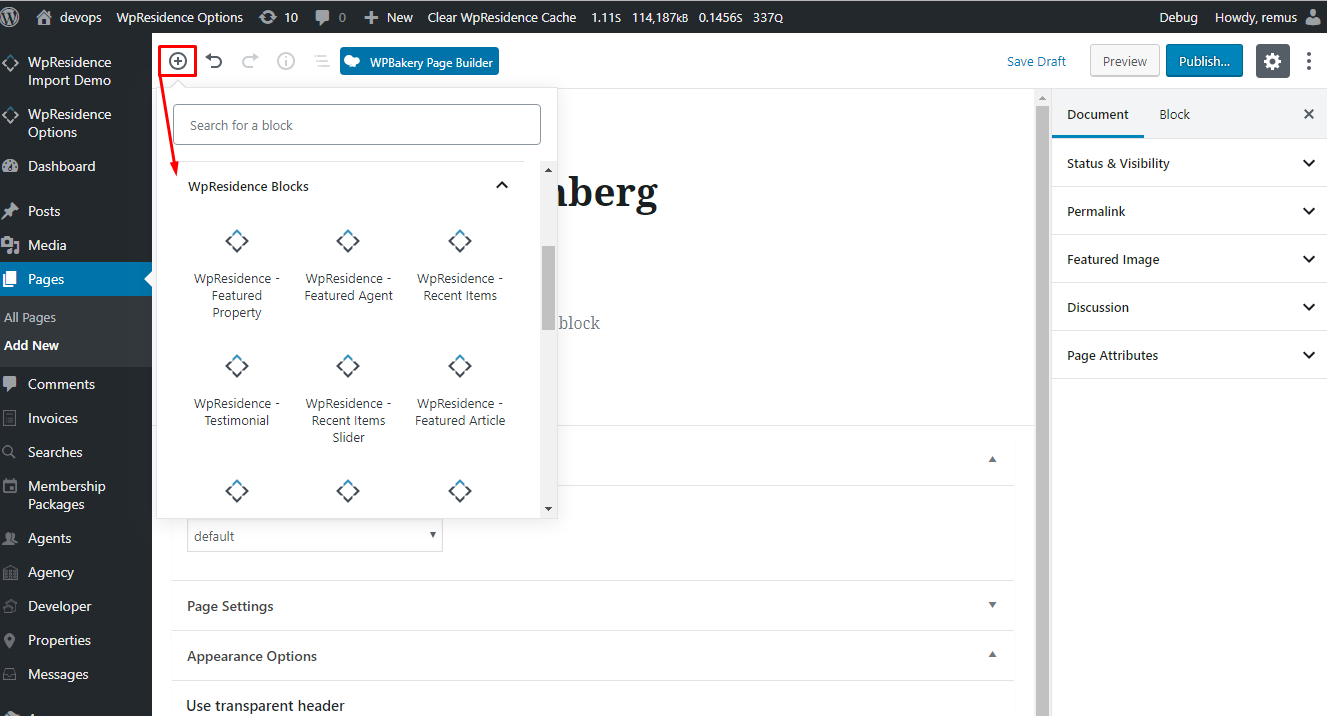Screen dimensions: 1327x716
Task: Expand Status & Visibility panel
Action: click(x=1189, y=163)
